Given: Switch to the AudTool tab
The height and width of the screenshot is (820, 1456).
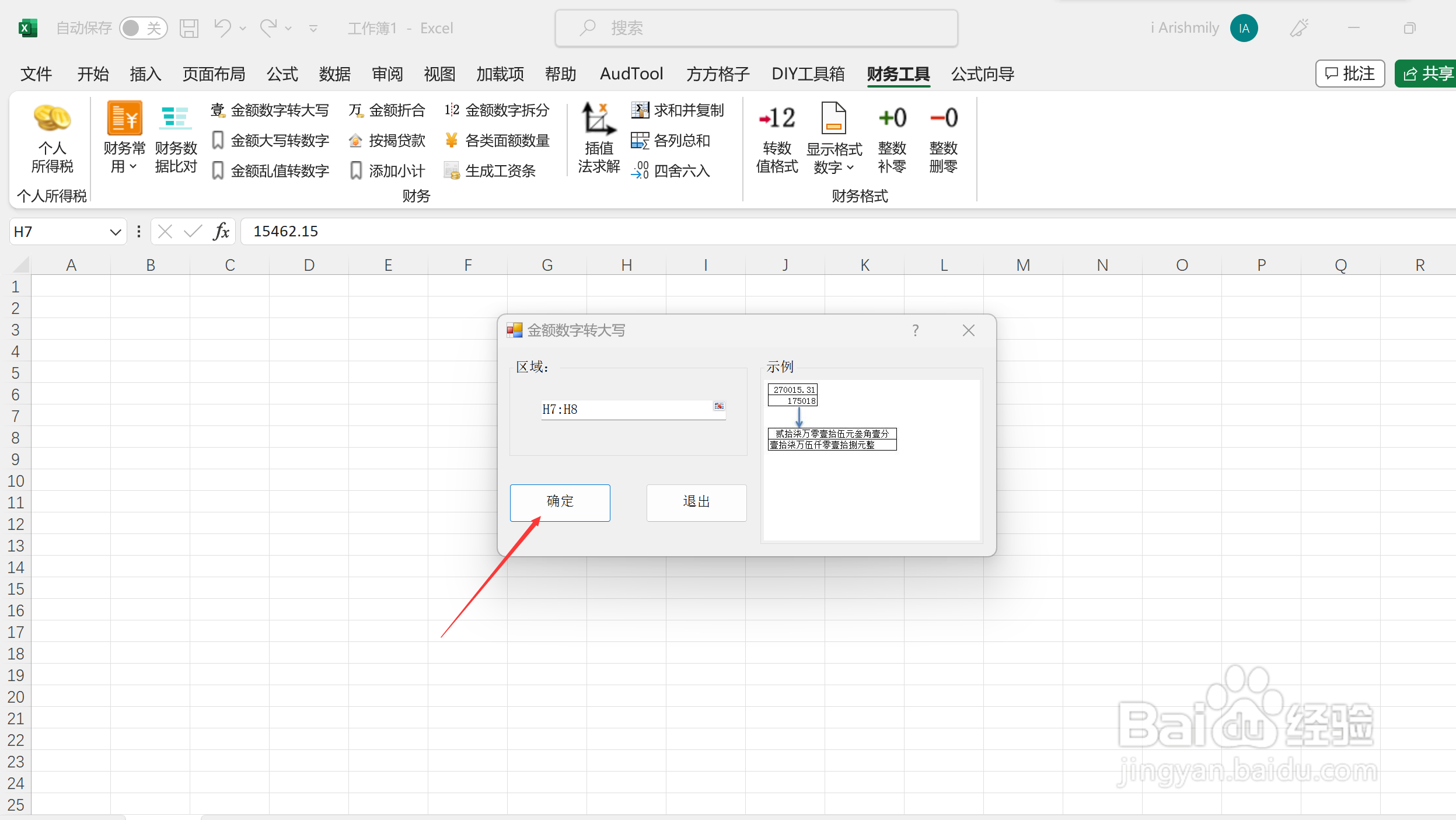Looking at the screenshot, I should click(631, 74).
